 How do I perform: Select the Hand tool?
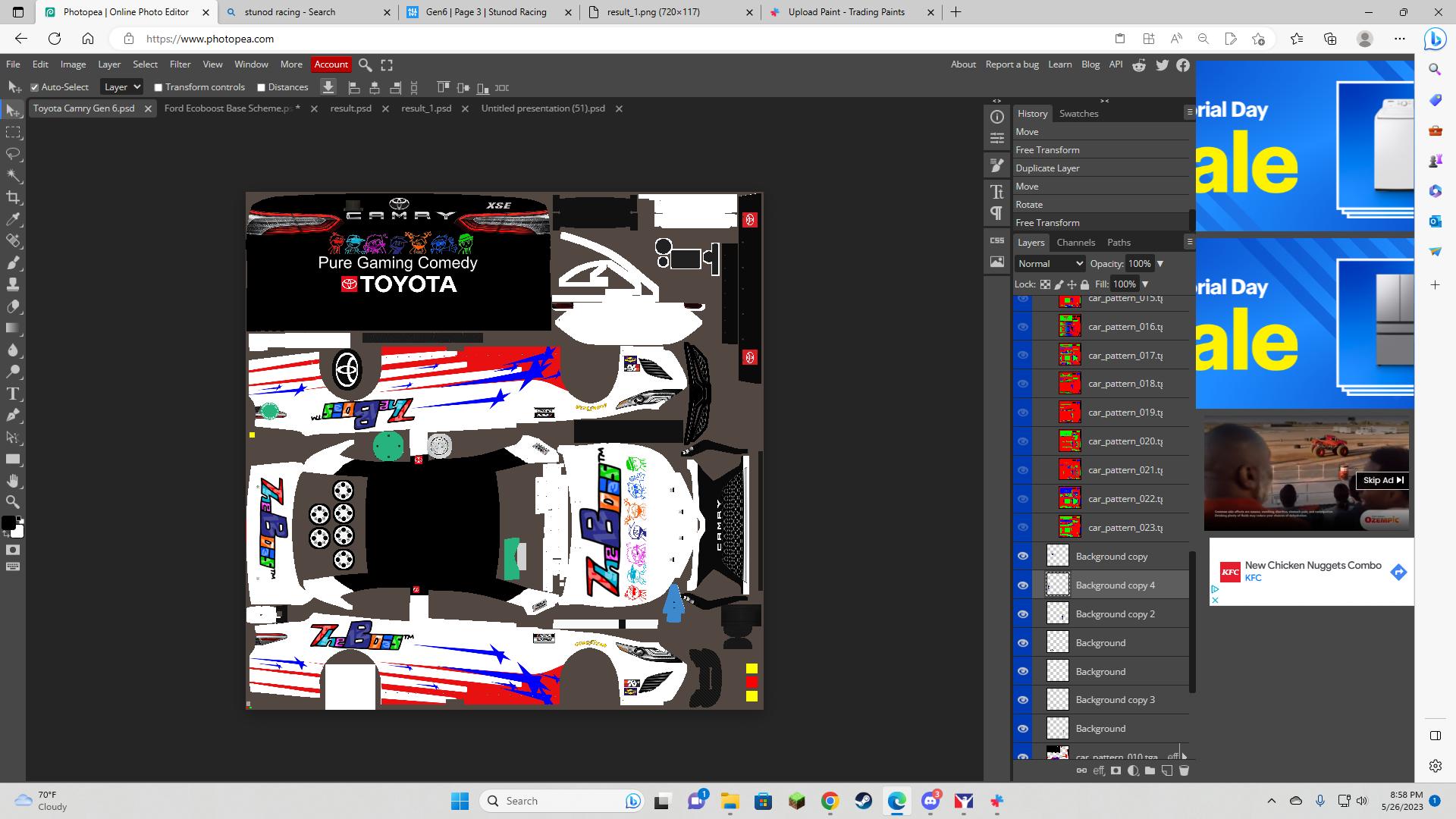tap(13, 481)
